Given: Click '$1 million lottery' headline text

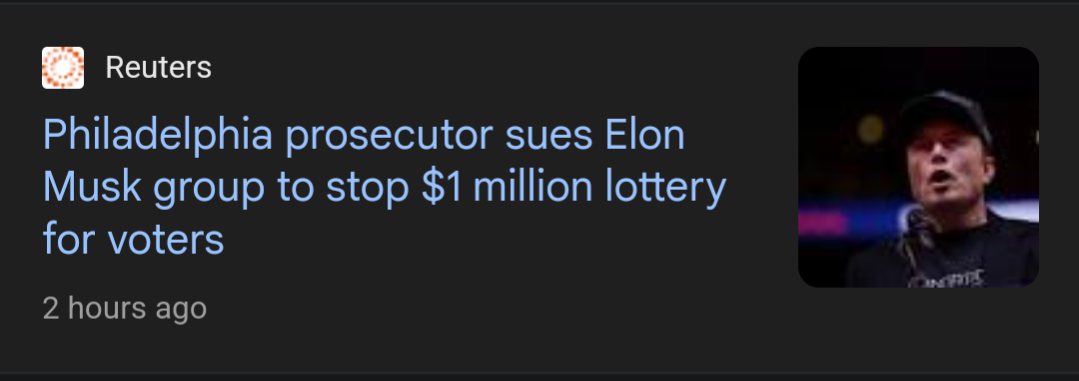Looking at the screenshot, I should (x=573, y=187).
